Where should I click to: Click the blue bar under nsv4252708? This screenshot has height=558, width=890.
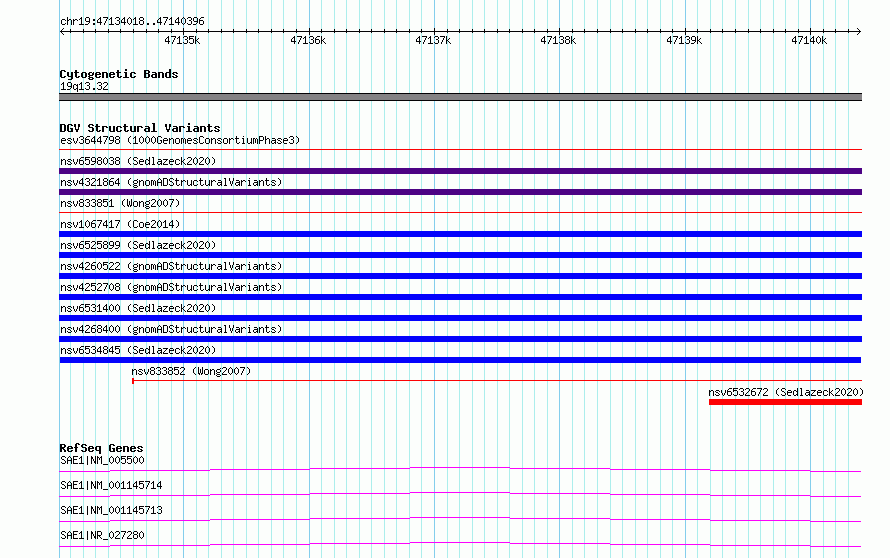[x=460, y=297]
